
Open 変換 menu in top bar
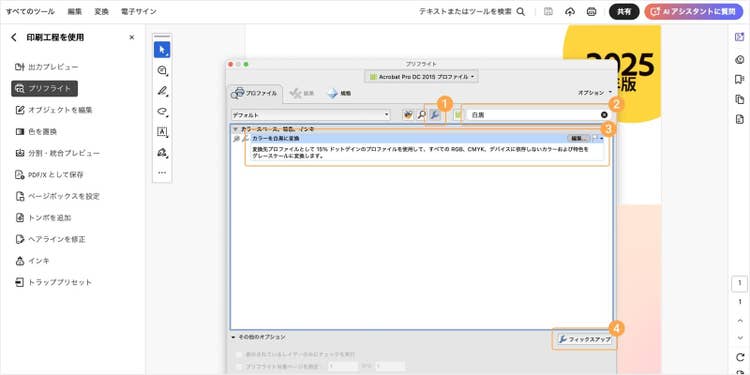(101, 11)
